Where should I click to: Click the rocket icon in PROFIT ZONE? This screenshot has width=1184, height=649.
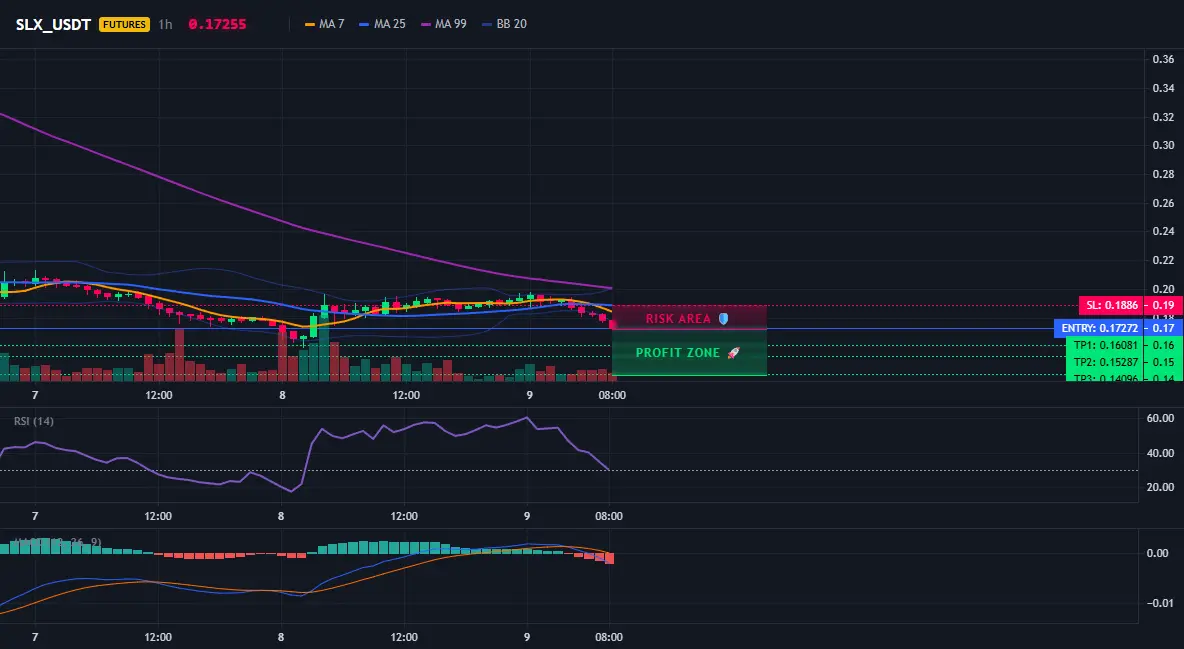coord(733,353)
